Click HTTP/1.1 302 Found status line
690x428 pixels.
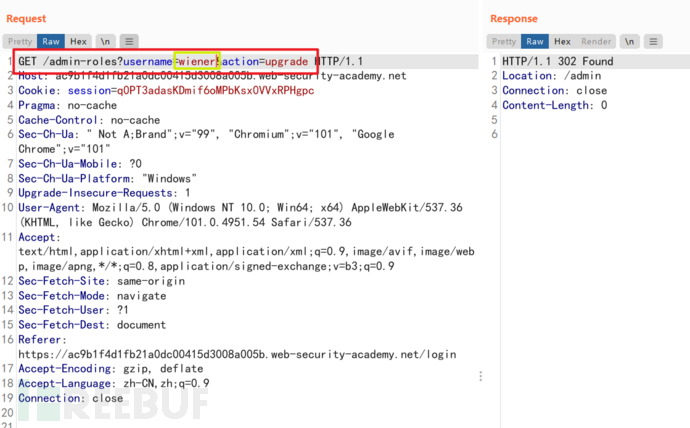558,61
